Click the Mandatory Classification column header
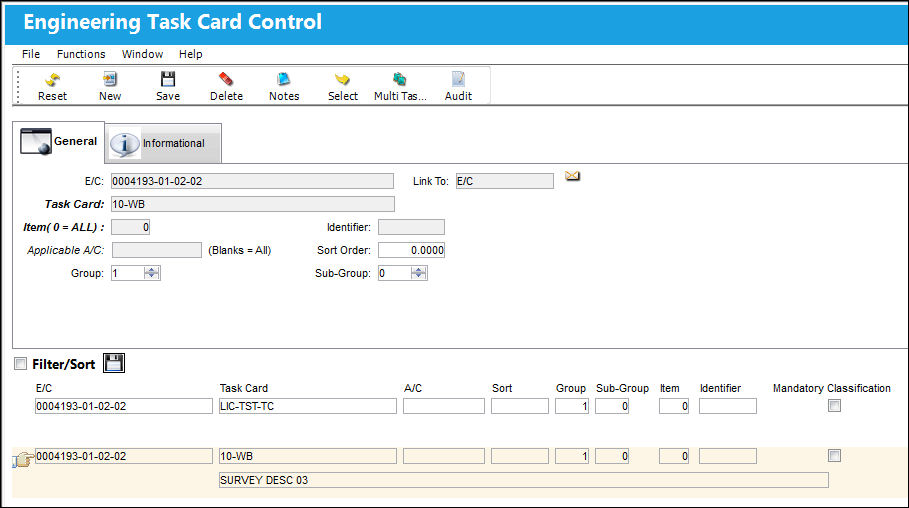This screenshot has height=508, width=909. tap(831, 388)
